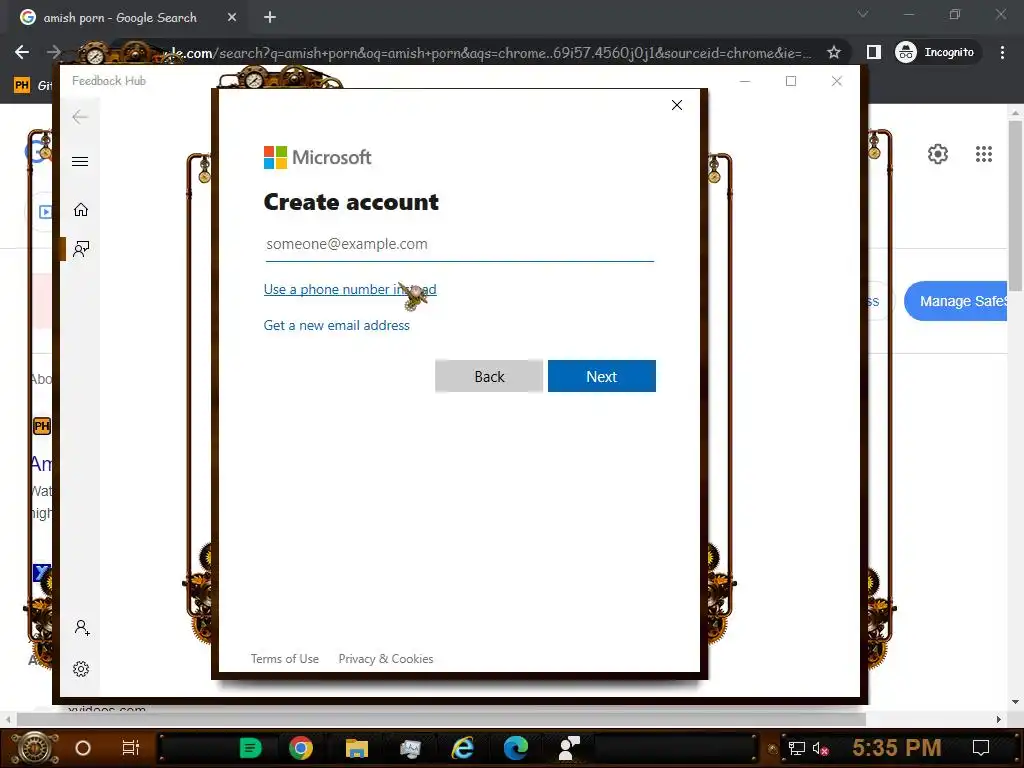1024x768 pixels.
Task: Click the Windows Start button
Action: pyautogui.click(x=35, y=748)
